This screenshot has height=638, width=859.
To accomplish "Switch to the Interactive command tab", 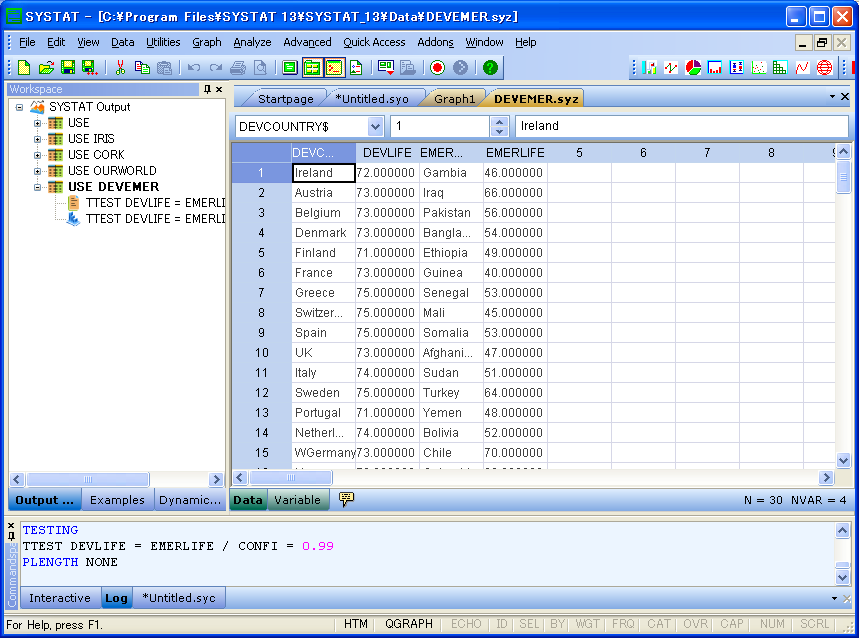I will [x=60, y=598].
